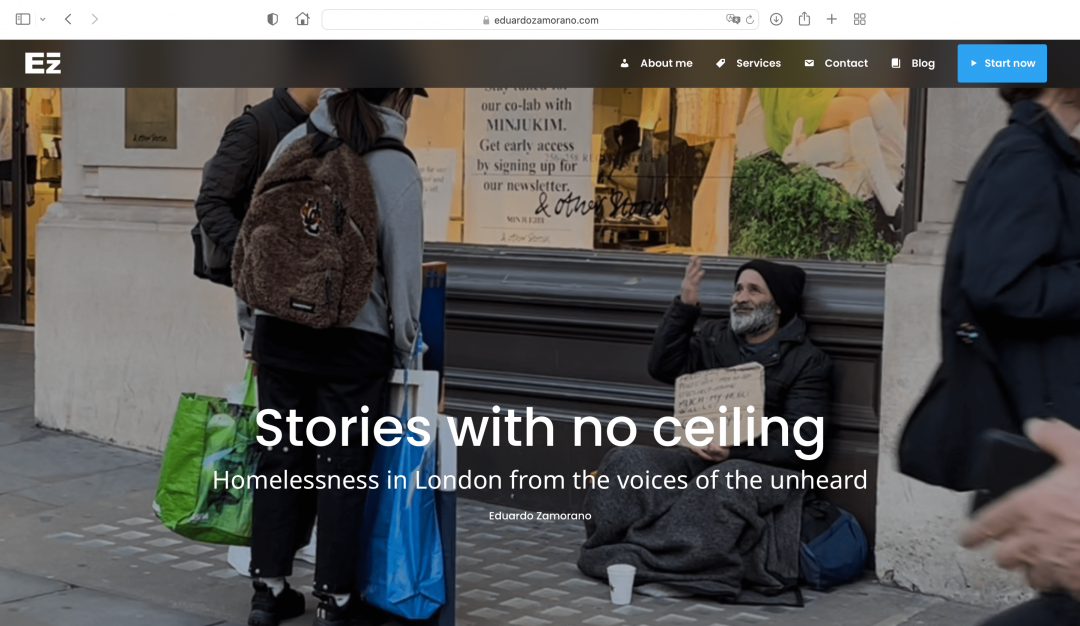Toggle the Safari sidebar icon
This screenshot has width=1080, height=626.
pyautogui.click(x=23, y=19)
